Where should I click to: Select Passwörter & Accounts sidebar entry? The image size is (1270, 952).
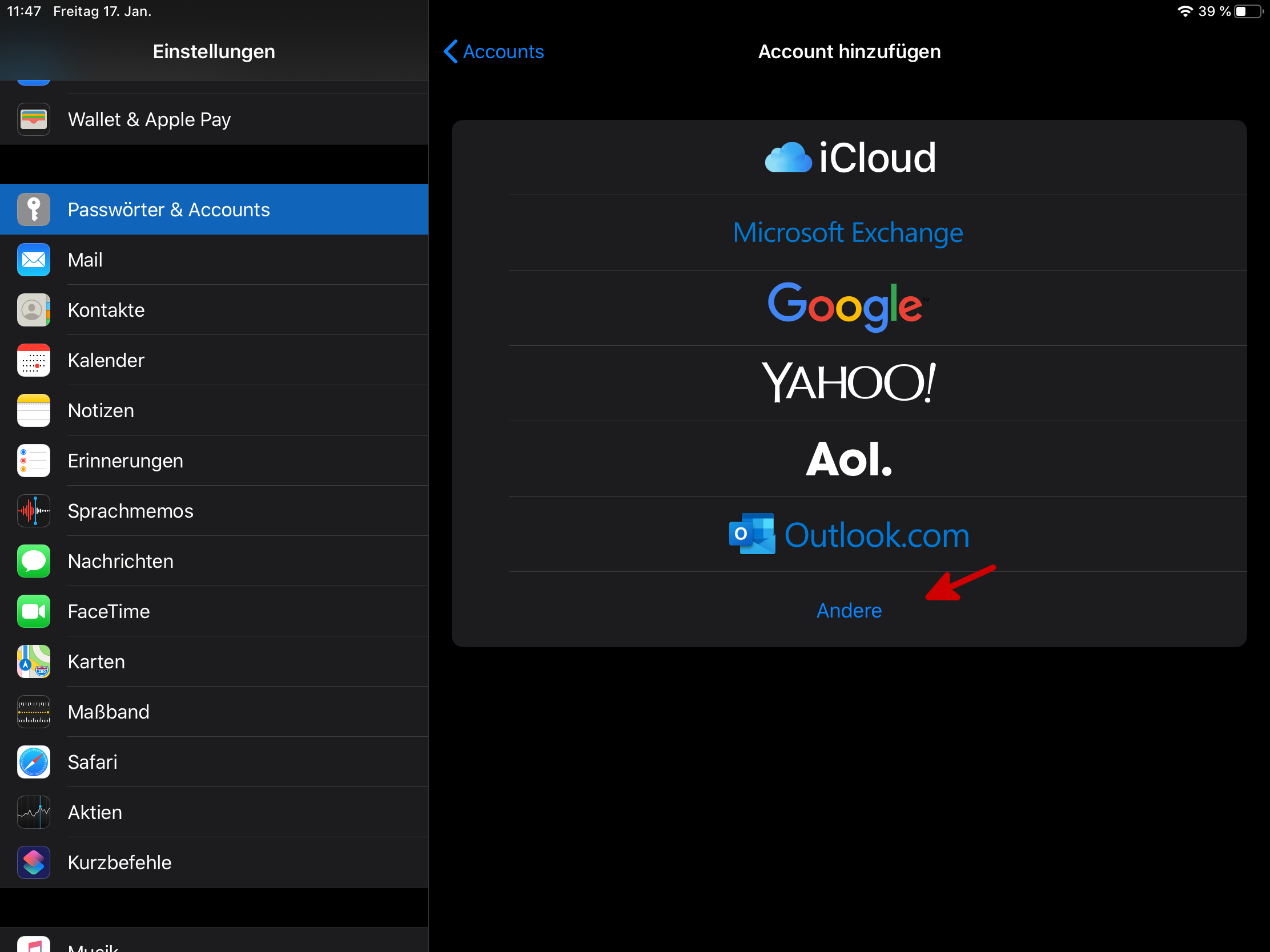click(168, 209)
